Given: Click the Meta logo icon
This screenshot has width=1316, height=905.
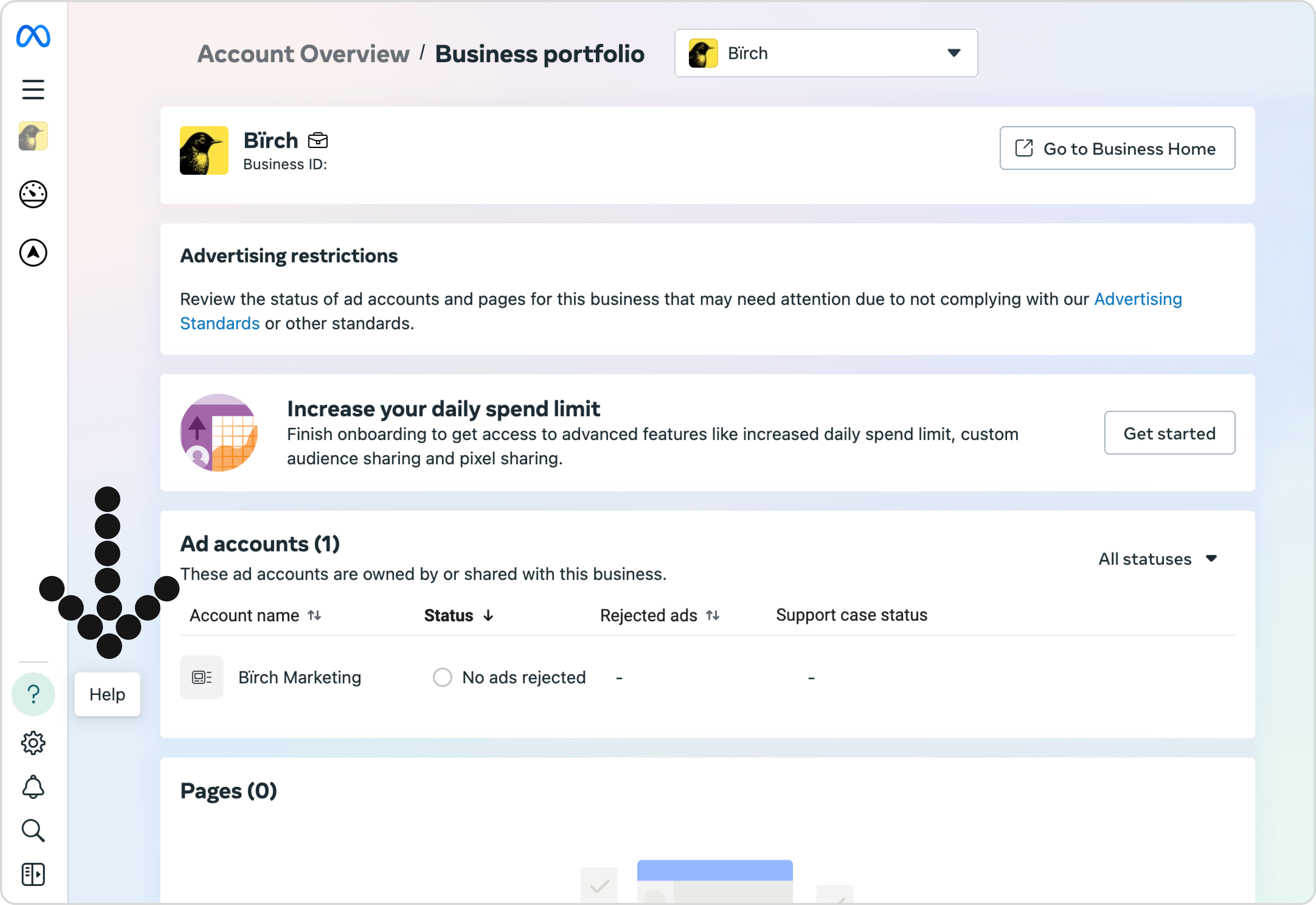Looking at the screenshot, I should 33,36.
